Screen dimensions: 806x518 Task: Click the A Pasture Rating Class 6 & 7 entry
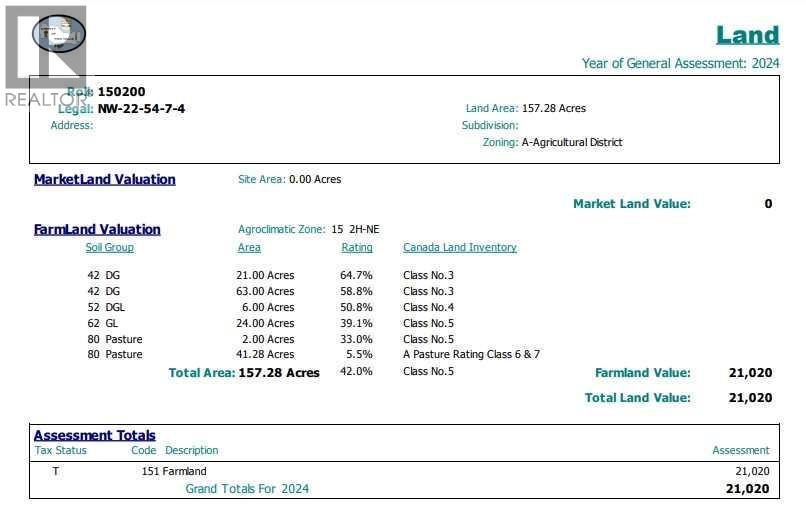tap(471, 355)
